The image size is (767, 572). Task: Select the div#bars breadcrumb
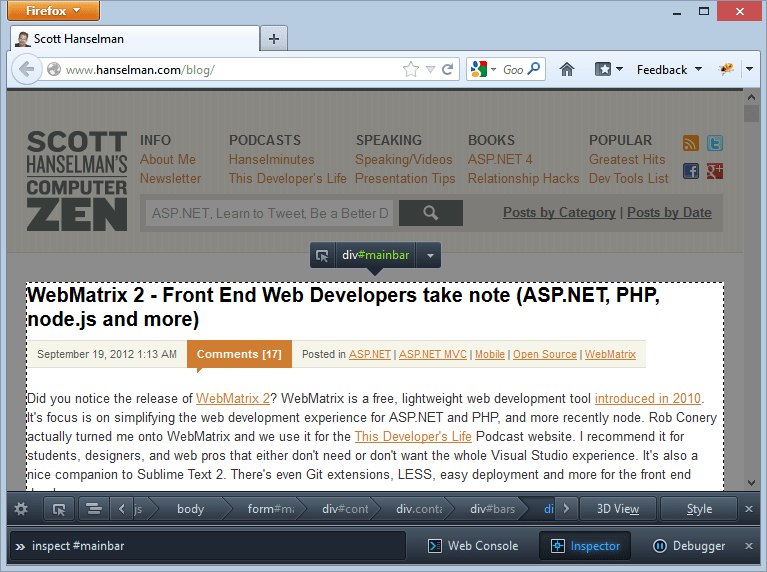(492, 509)
